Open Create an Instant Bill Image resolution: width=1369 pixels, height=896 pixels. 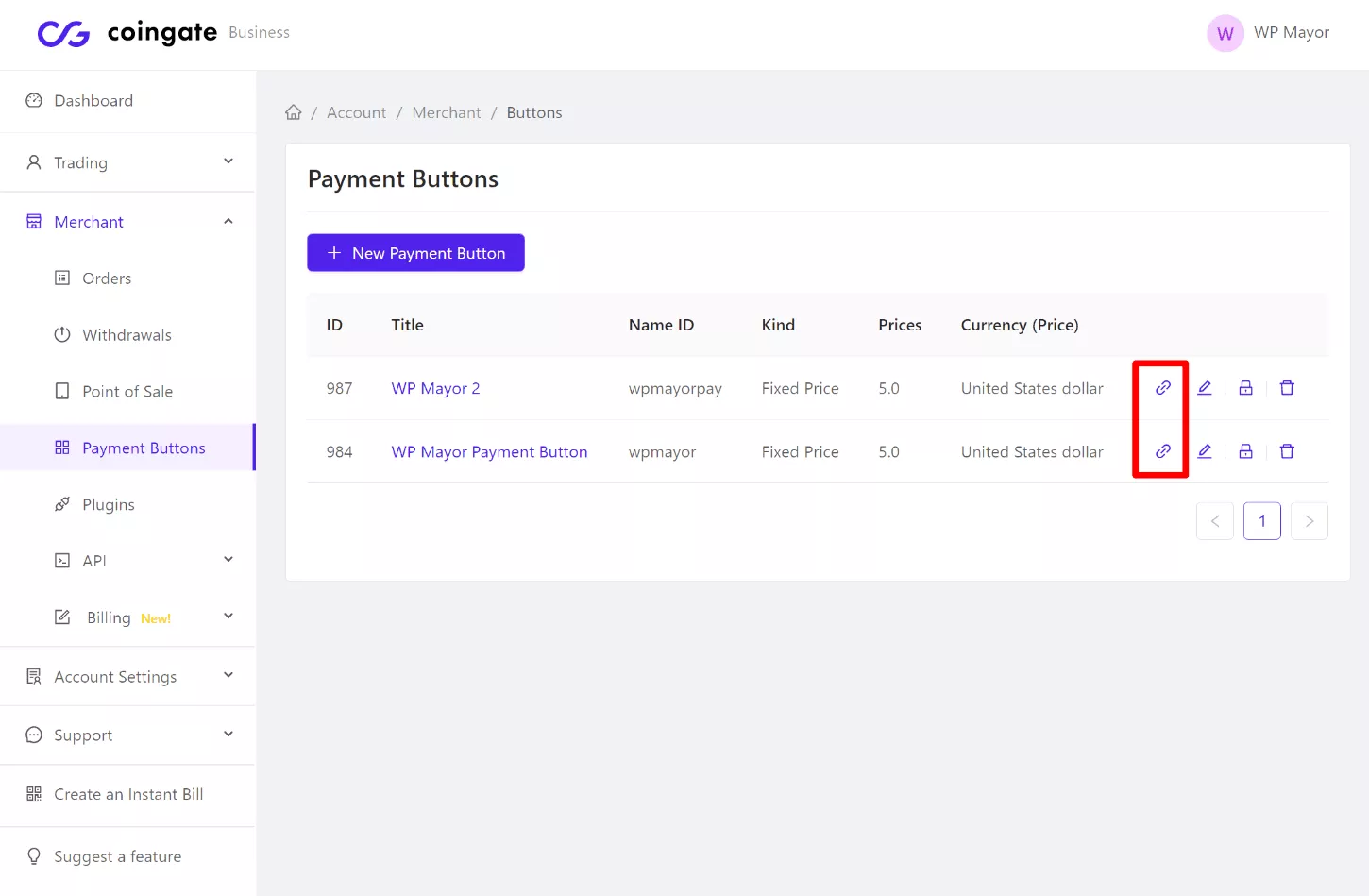tap(127, 795)
